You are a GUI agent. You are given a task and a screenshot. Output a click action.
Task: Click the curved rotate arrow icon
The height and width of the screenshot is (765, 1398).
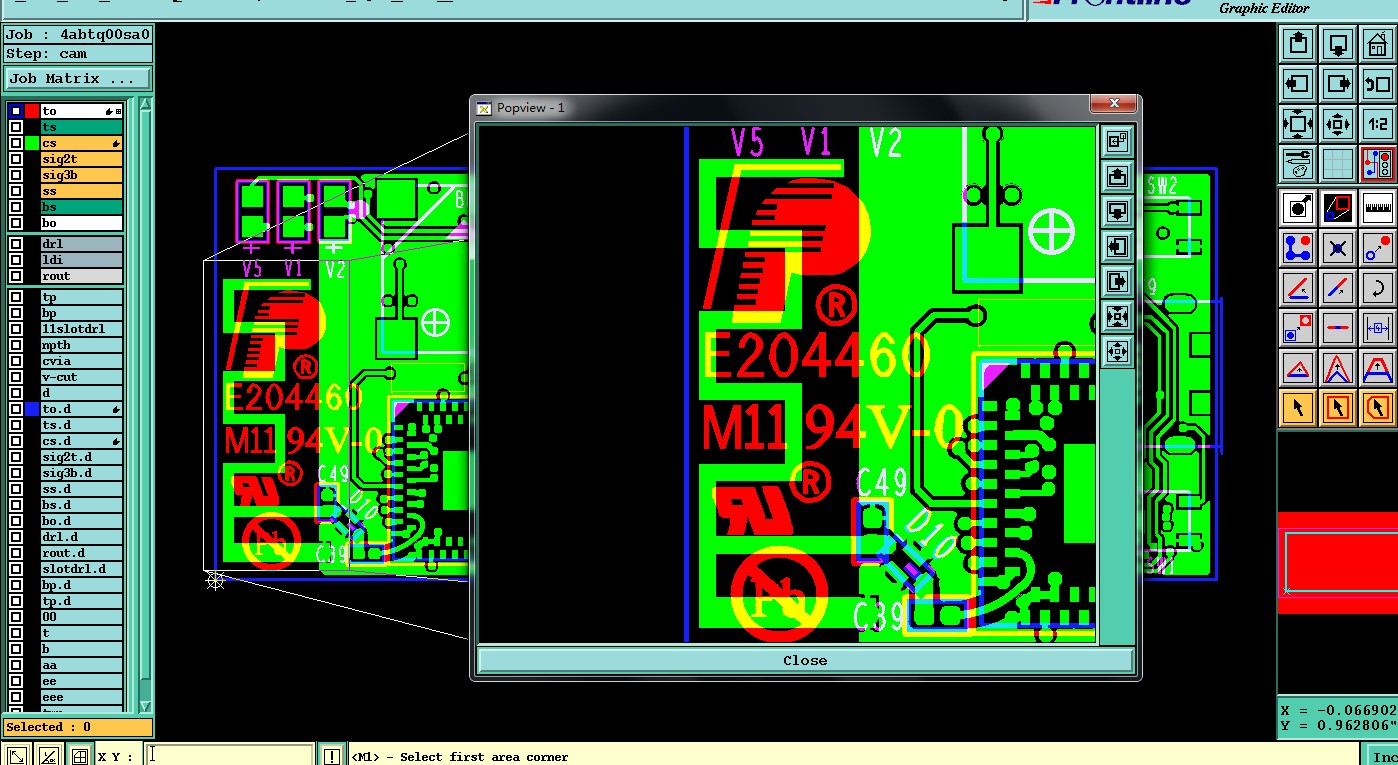pos(1378,287)
